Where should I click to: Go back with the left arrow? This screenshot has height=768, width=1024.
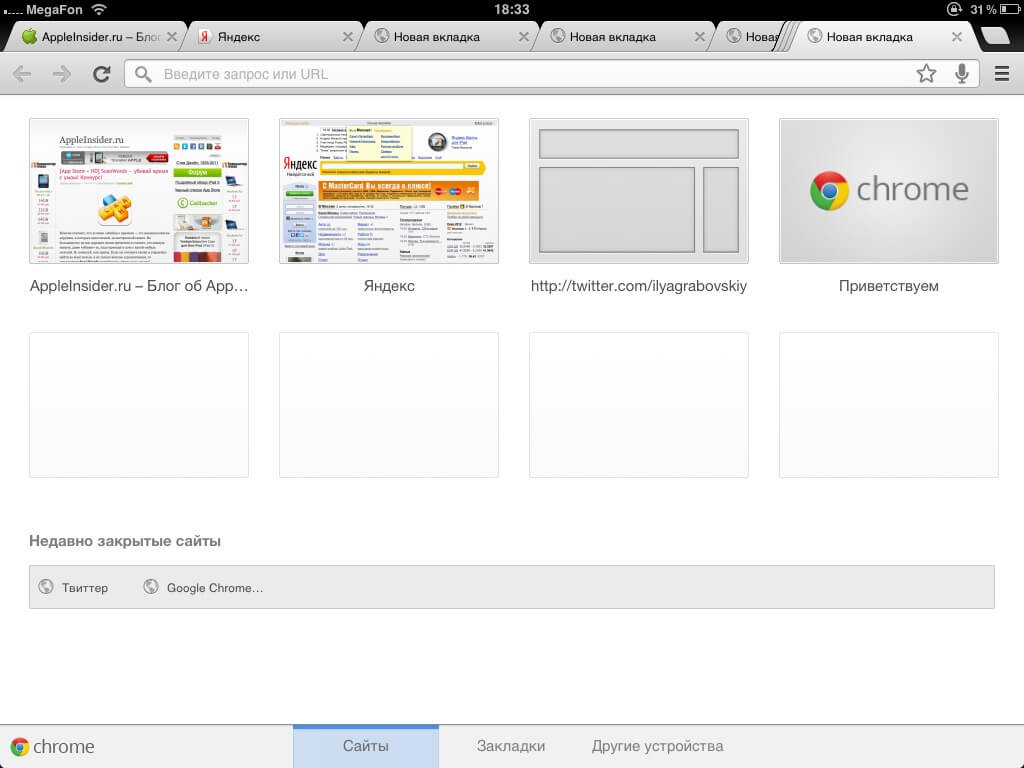pos(22,74)
